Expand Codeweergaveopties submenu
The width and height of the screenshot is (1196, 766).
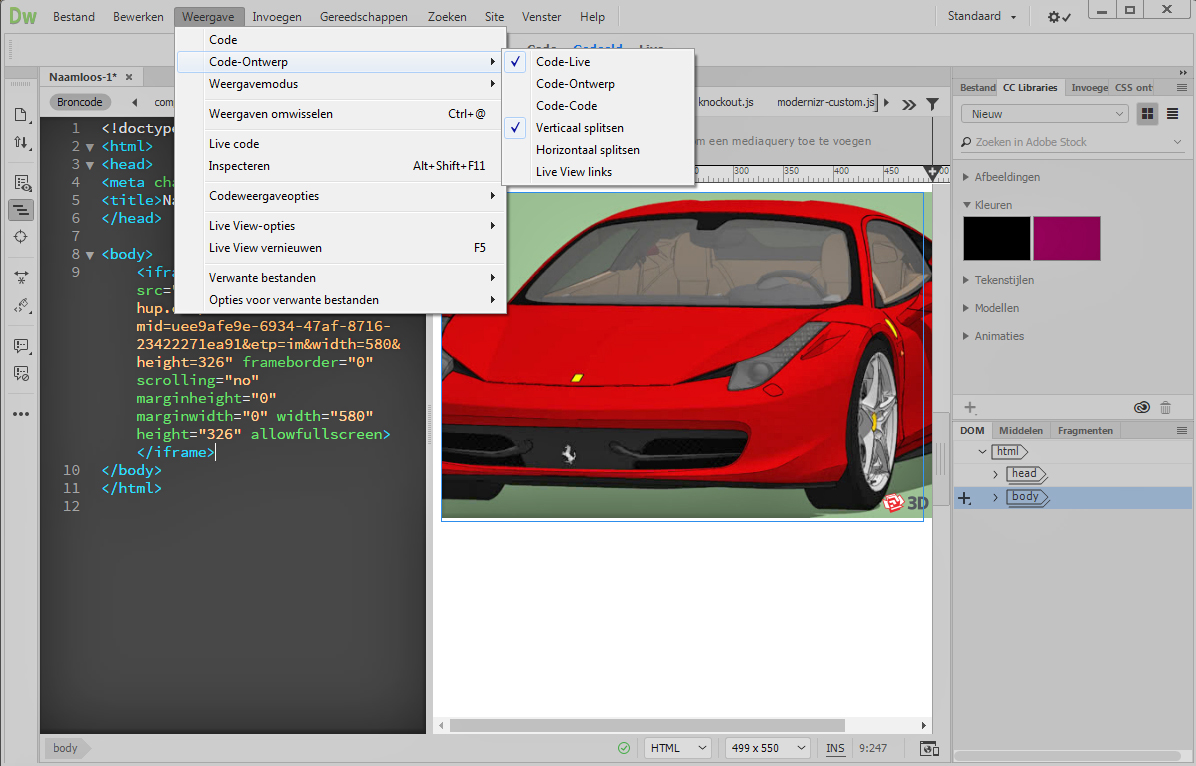340,196
